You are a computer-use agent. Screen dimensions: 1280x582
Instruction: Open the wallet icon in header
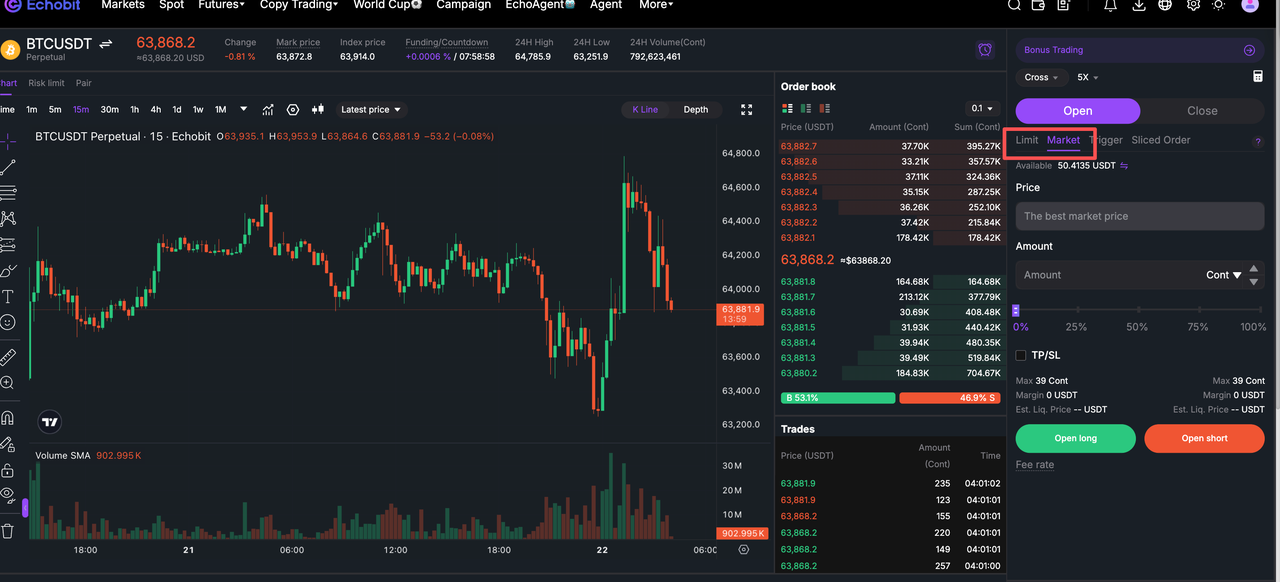(1039, 5)
